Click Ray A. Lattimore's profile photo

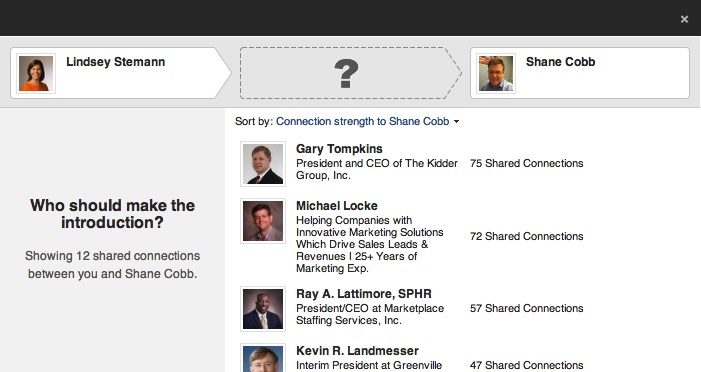tap(263, 309)
